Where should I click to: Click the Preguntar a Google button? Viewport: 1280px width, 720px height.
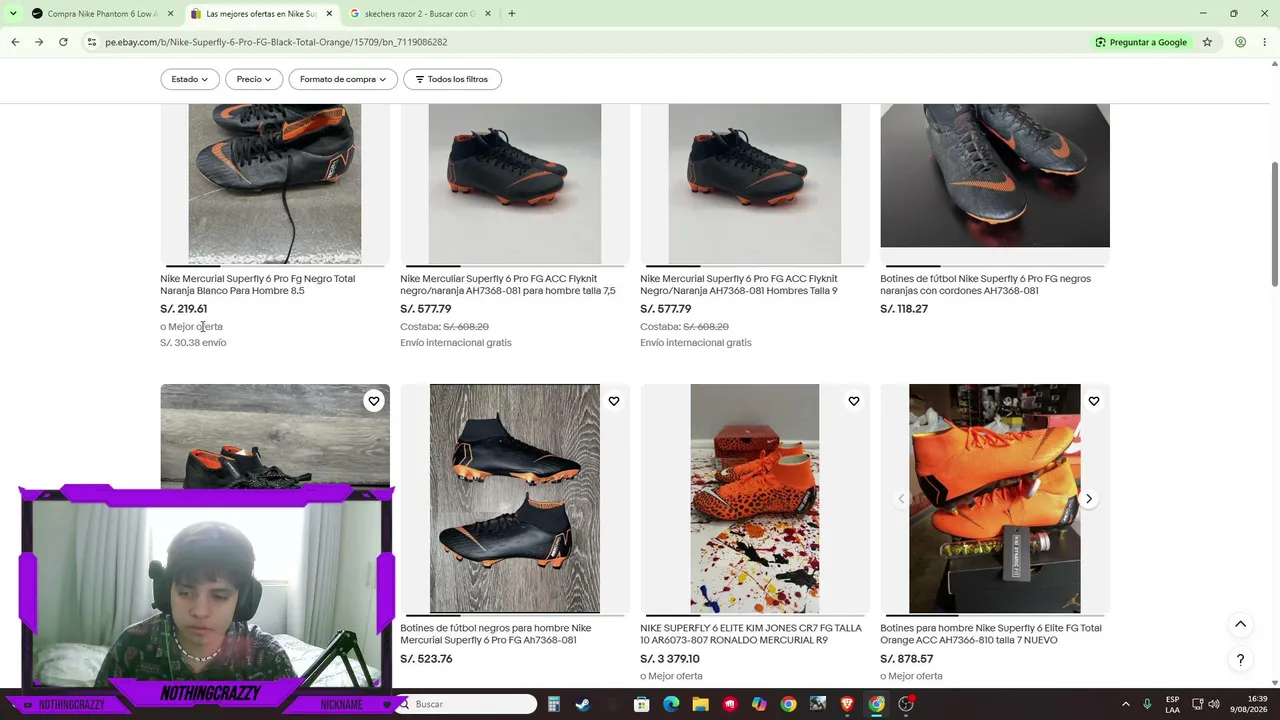(x=1141, y=42)
